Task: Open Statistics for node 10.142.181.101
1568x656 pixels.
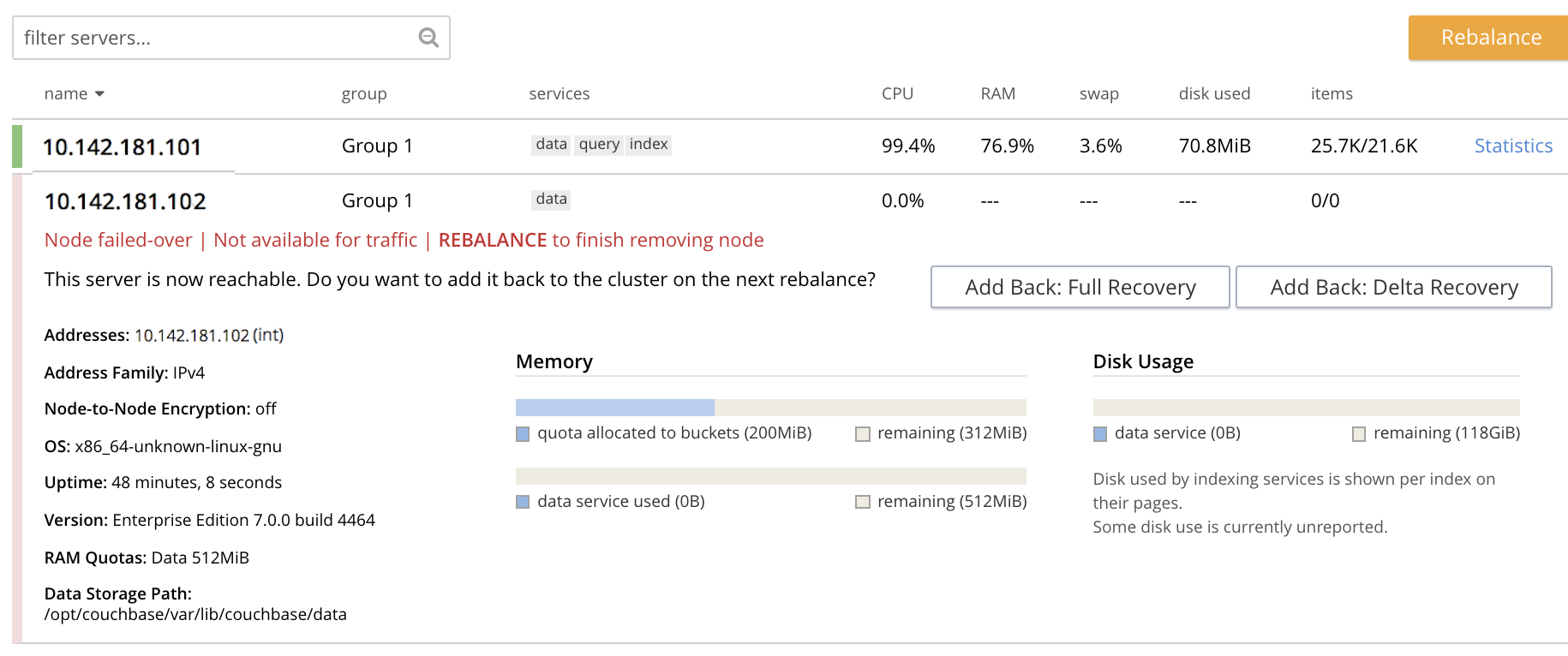Action: point(1512,146)
